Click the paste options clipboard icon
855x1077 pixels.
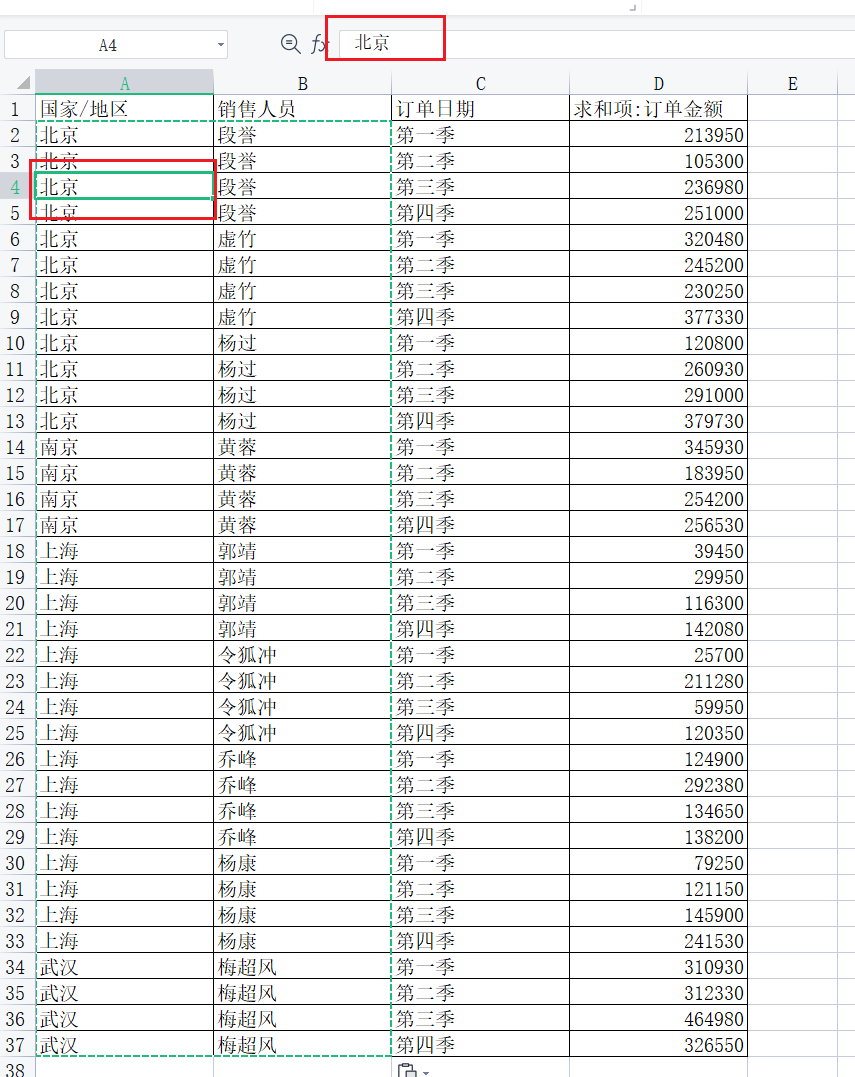click(x=406, y=1071)
